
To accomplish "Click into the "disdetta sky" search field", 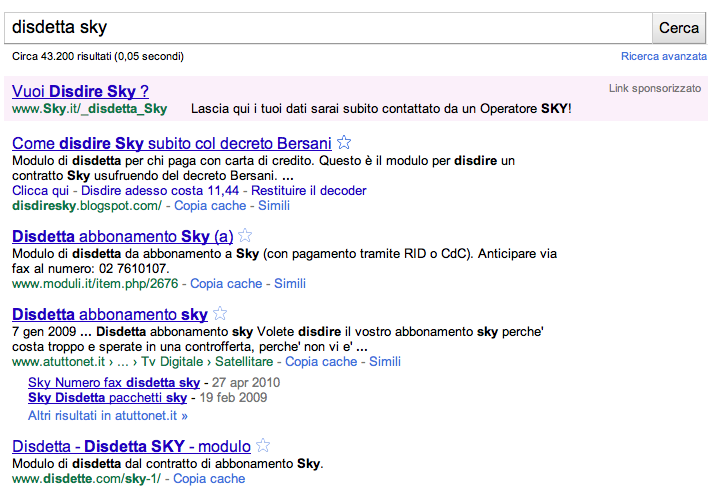I will pyautogui.click(x=328, y=28).
